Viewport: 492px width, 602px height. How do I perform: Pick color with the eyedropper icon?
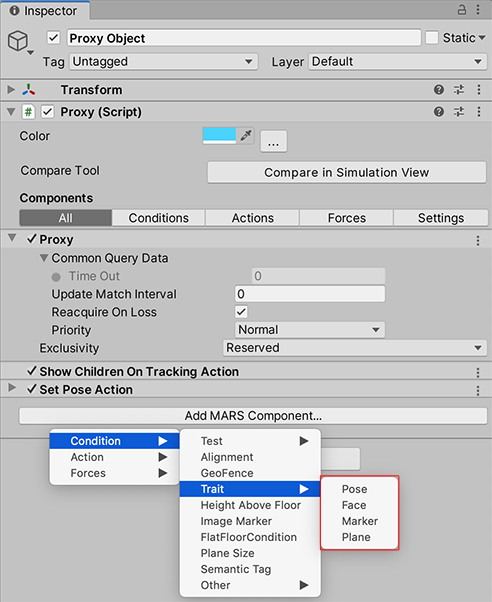pyautogui.click(x=245, y=136)
